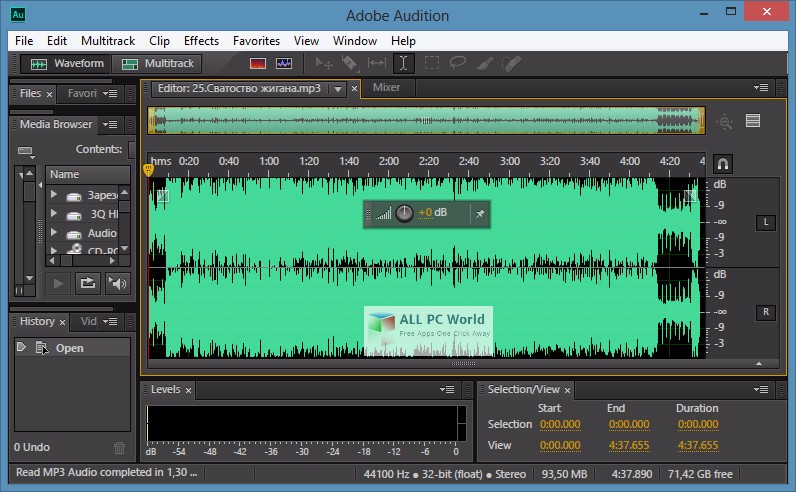Image resolution: width=796 pixels, height=492 pixels.
Task: Close the Files panel
Action: (x=49, y=94)
